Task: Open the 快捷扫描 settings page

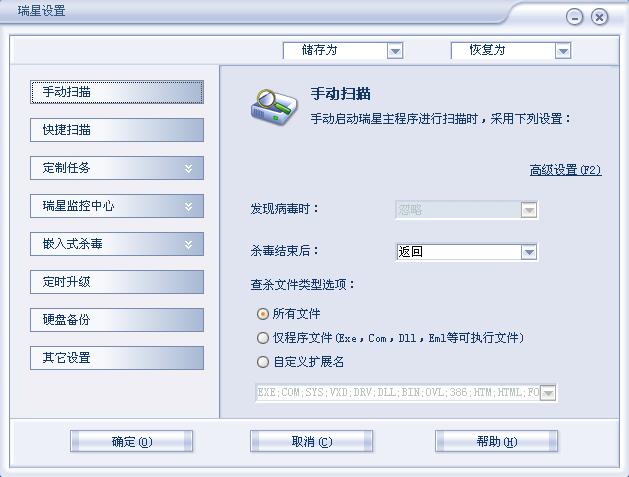Action: pos(117,130)
